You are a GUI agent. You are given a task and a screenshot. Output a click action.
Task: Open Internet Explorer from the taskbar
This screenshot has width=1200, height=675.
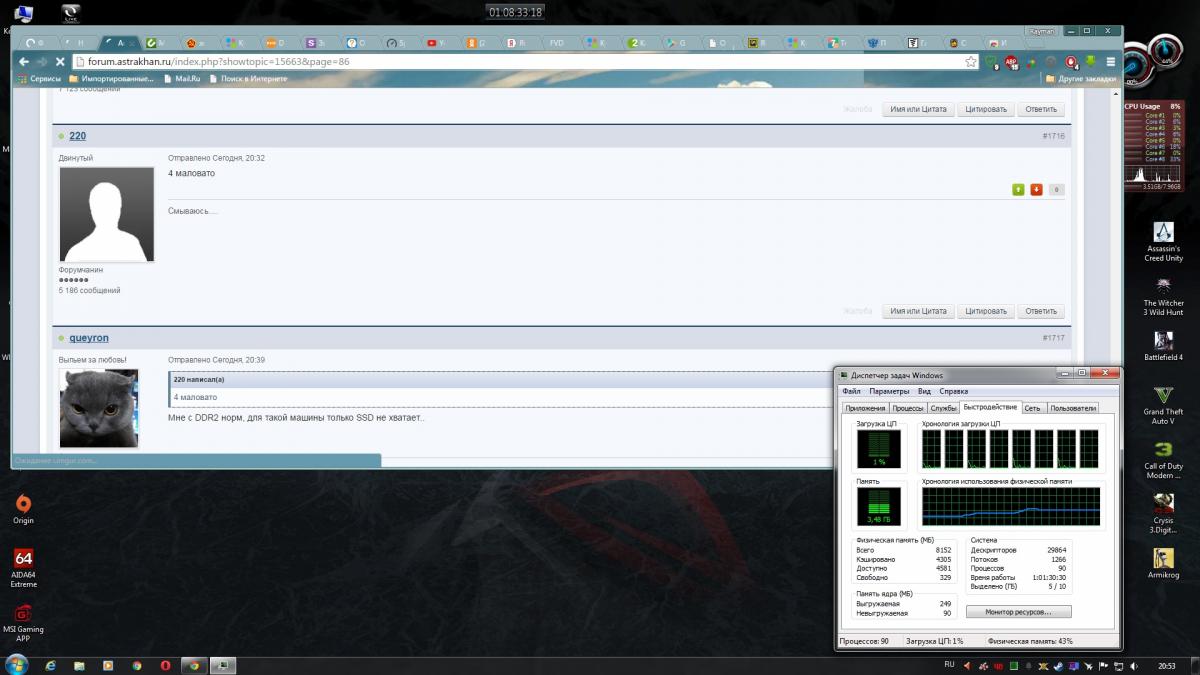click(x=50, y=665)
